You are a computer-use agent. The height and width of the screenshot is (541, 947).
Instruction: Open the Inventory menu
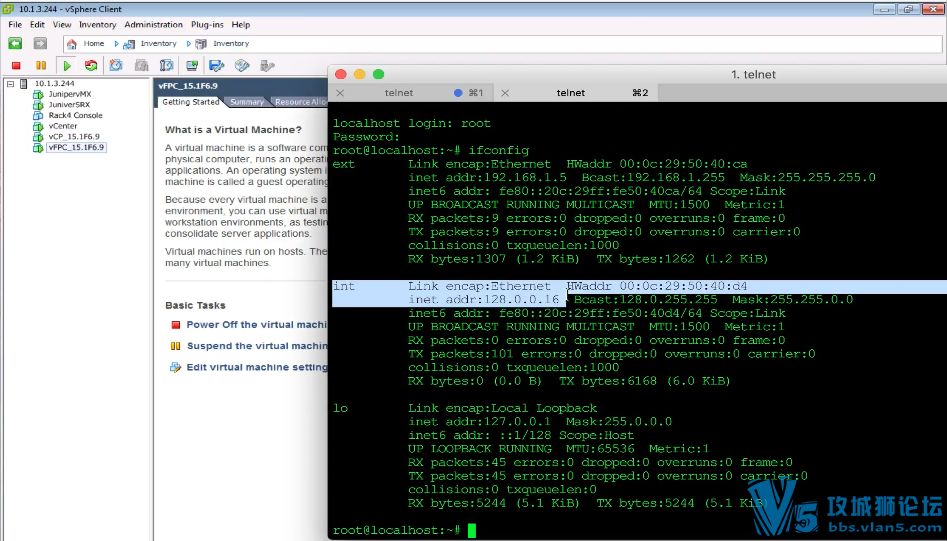pyautogui.click(x=97, y=25)
